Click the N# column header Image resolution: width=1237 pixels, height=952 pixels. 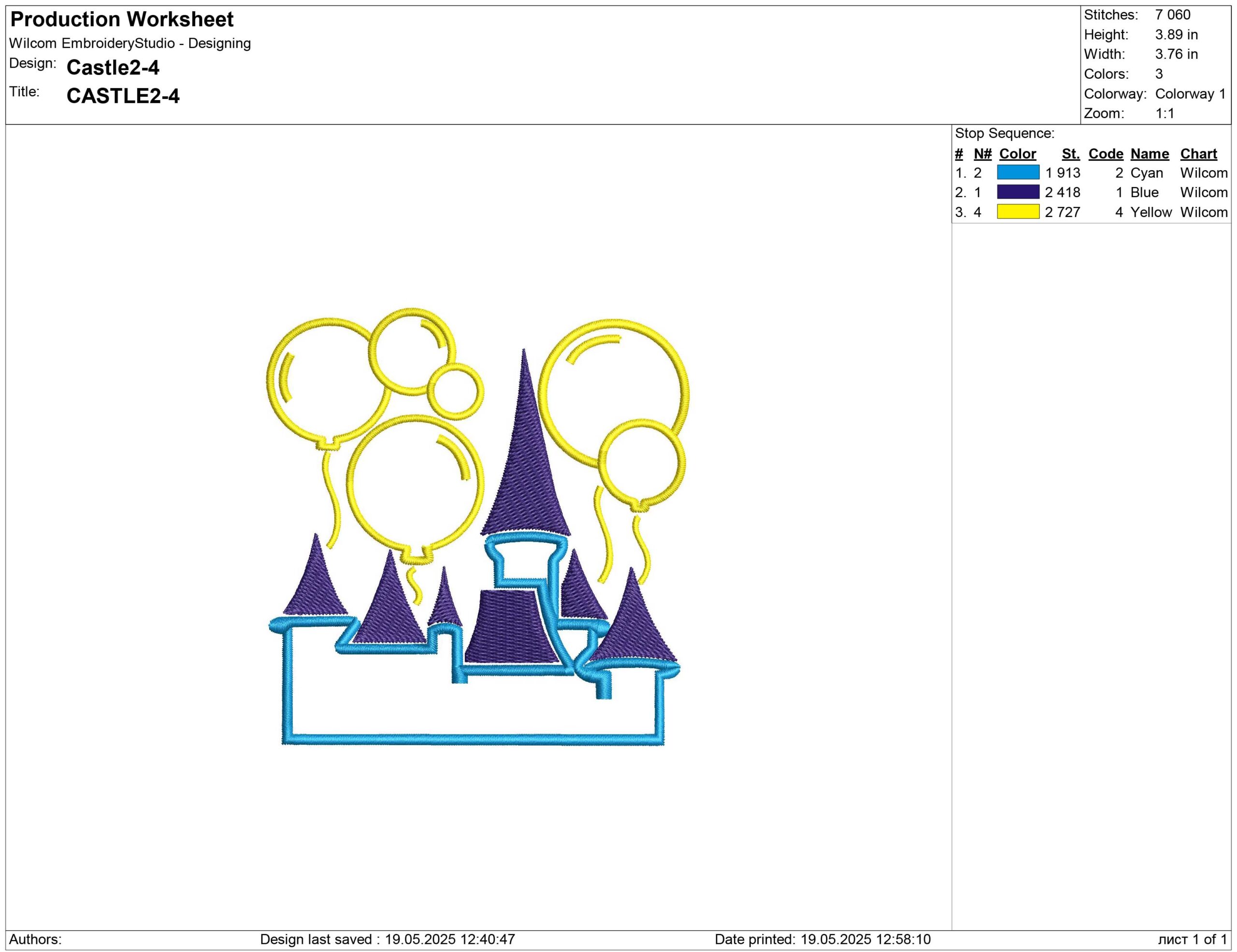(x=982, y=154)
